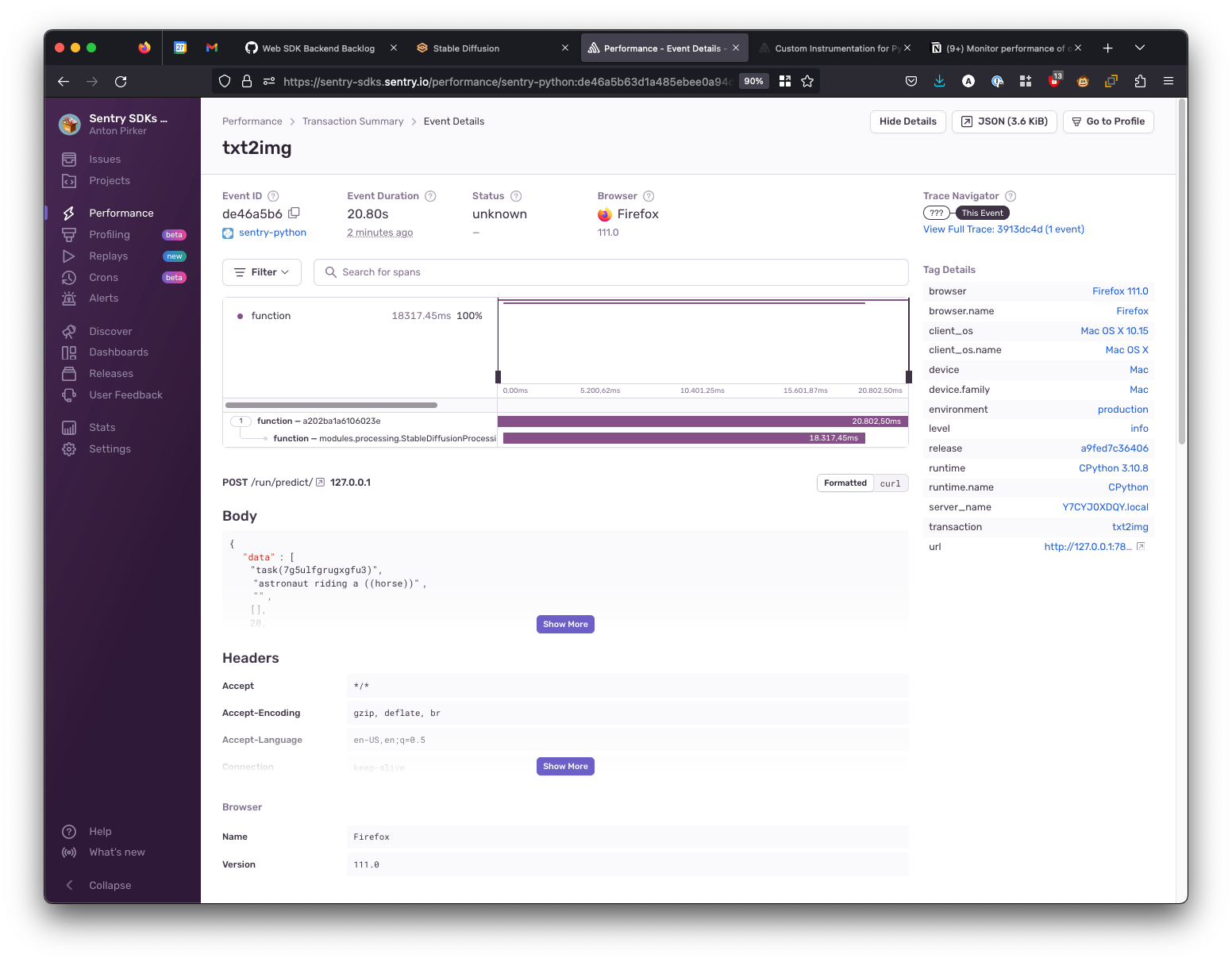
Task: Switch to Web SDK Backend Backlog tab
Action: [318, 48]
